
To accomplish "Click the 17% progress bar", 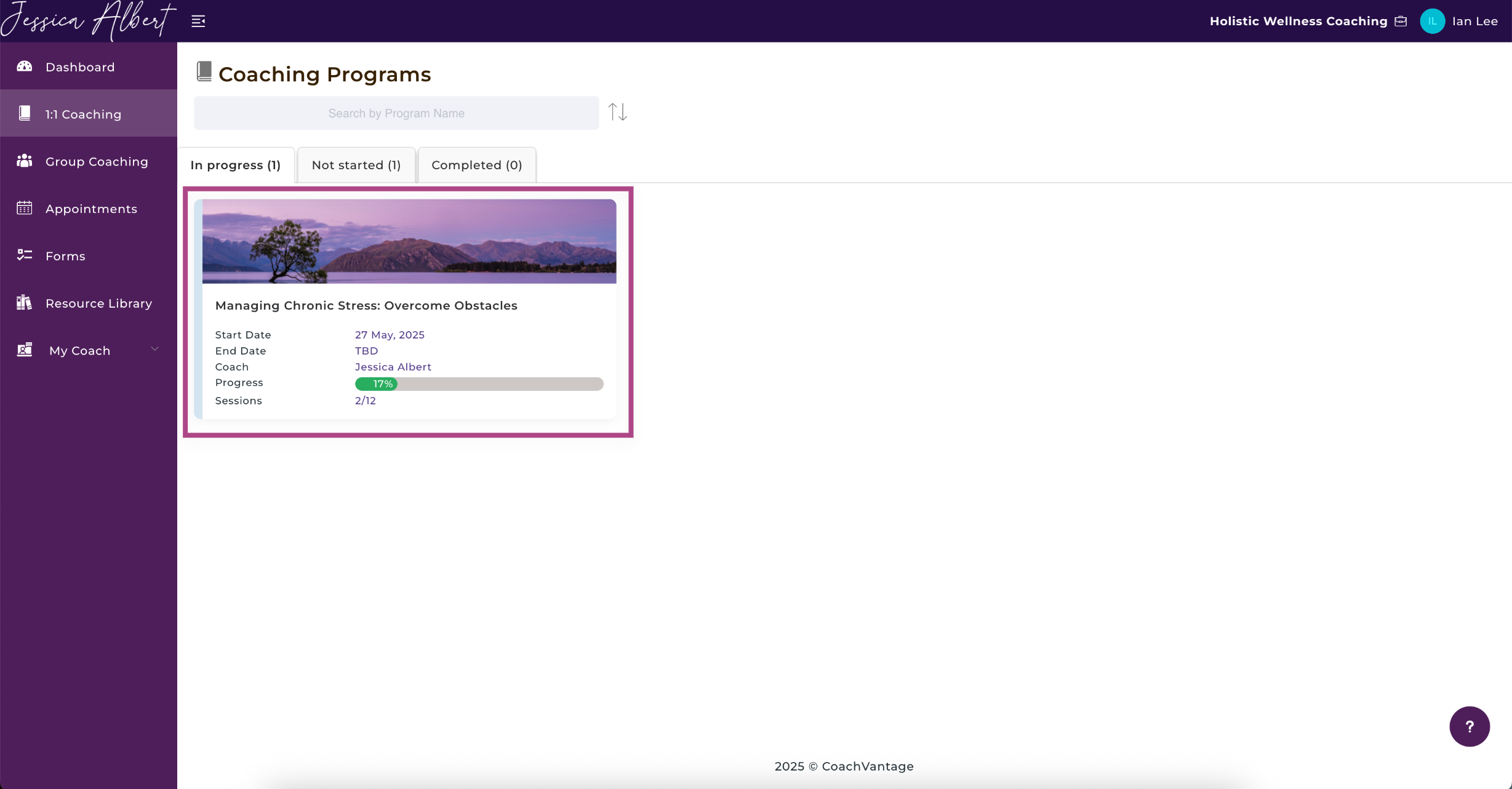I will pyautogui.click(x=479, y=384).
